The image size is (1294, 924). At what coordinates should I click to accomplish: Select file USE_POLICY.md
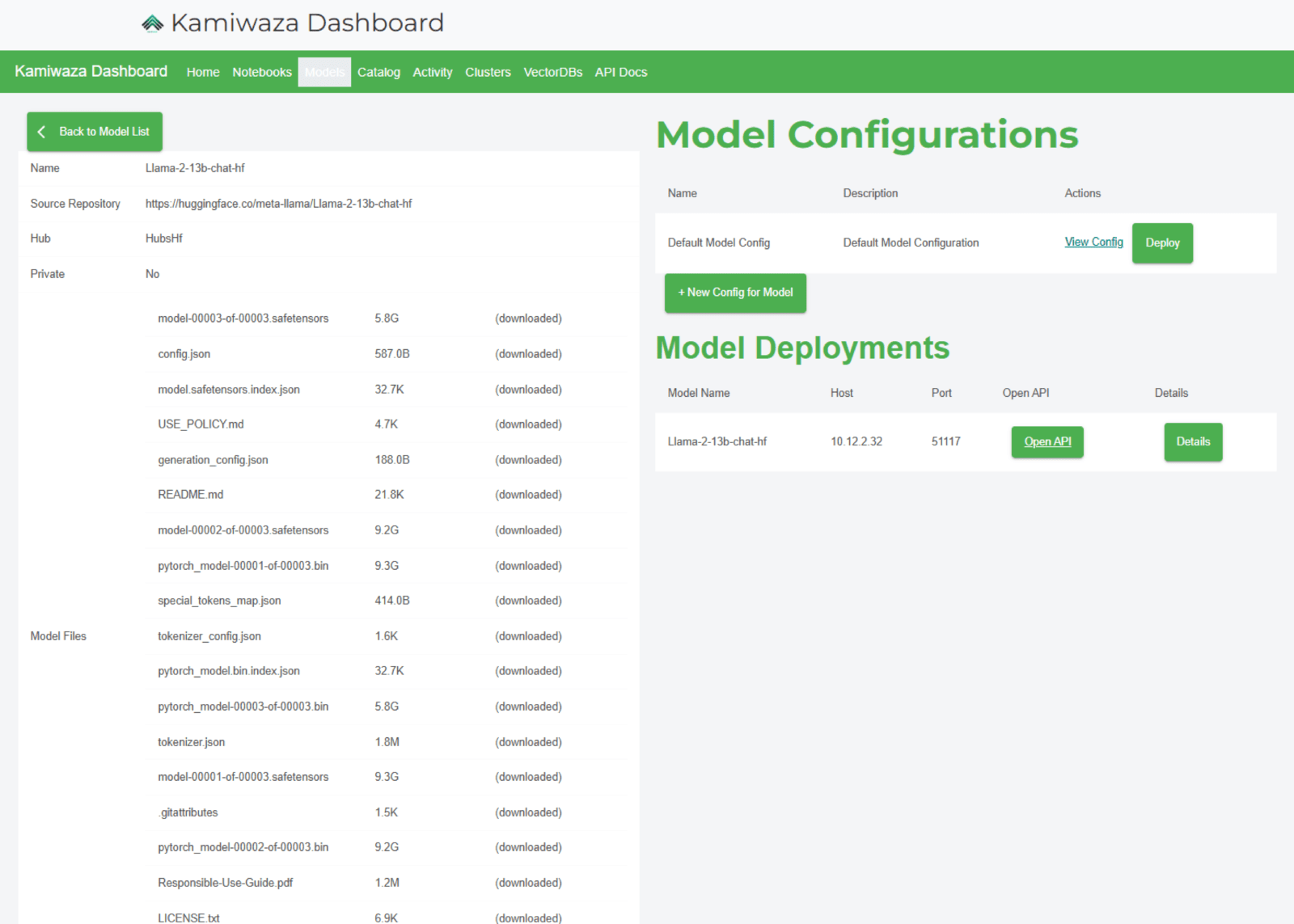tap(201, 424)
